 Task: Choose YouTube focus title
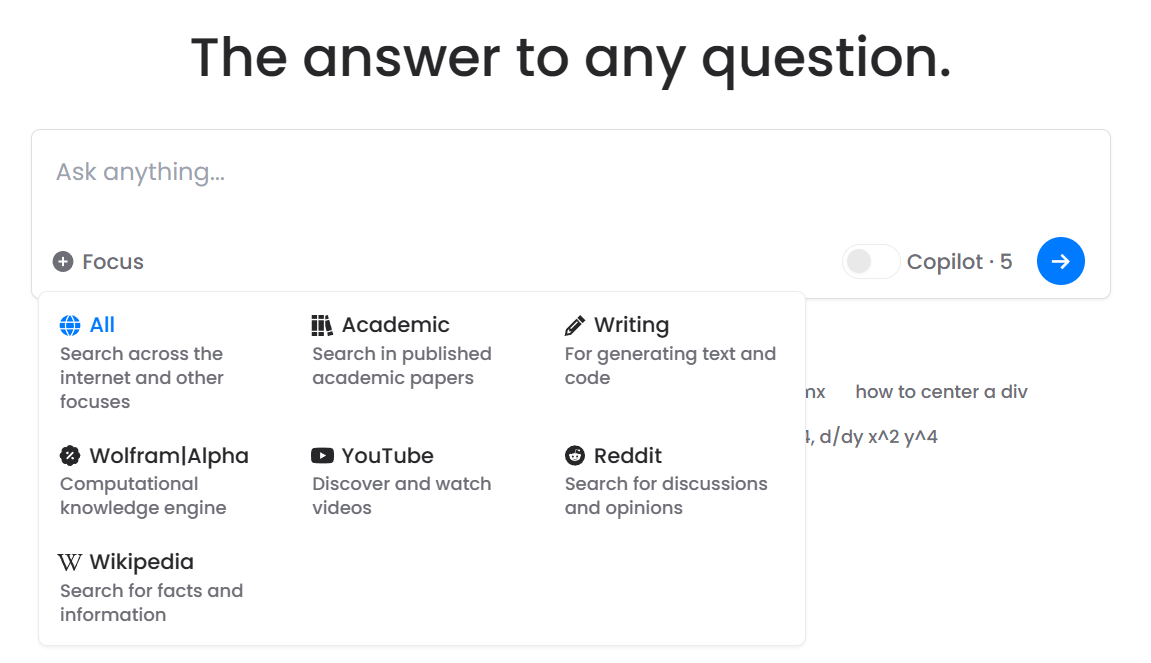[x=388, y=456]
